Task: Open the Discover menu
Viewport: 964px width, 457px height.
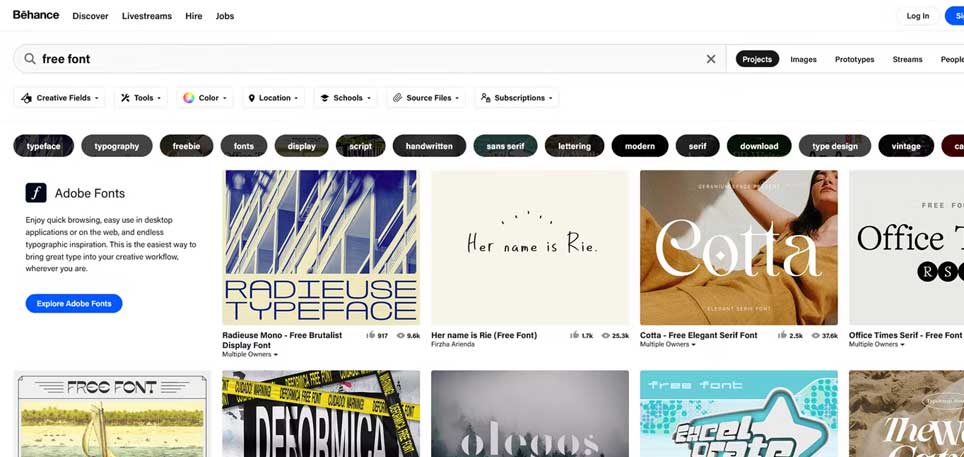Action: 90,16
